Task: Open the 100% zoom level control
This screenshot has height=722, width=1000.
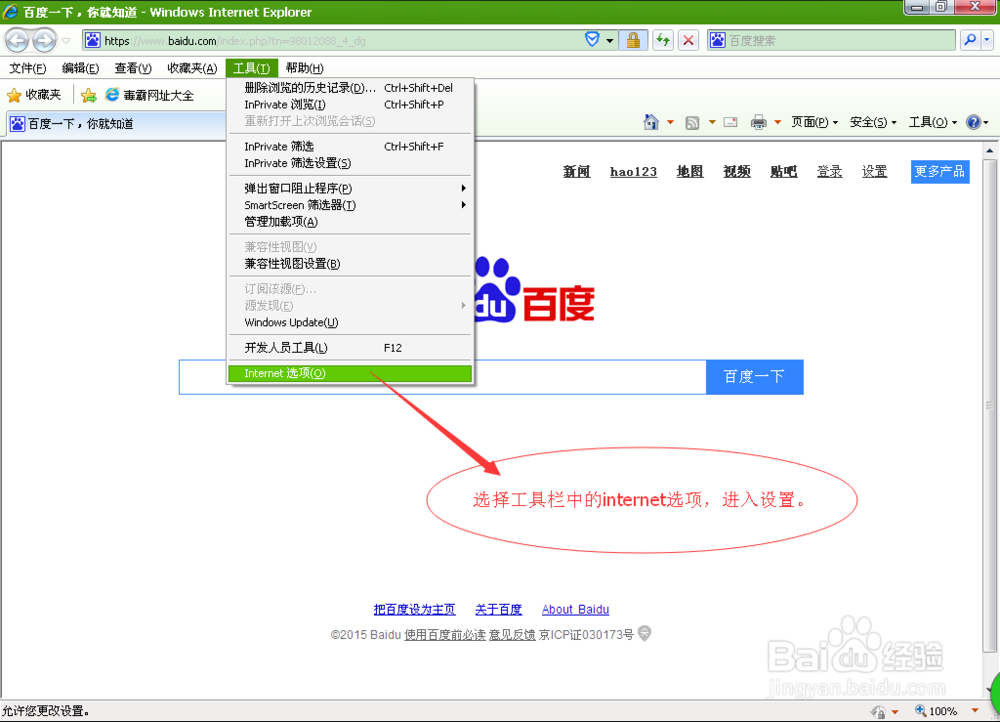Action: 946,711
